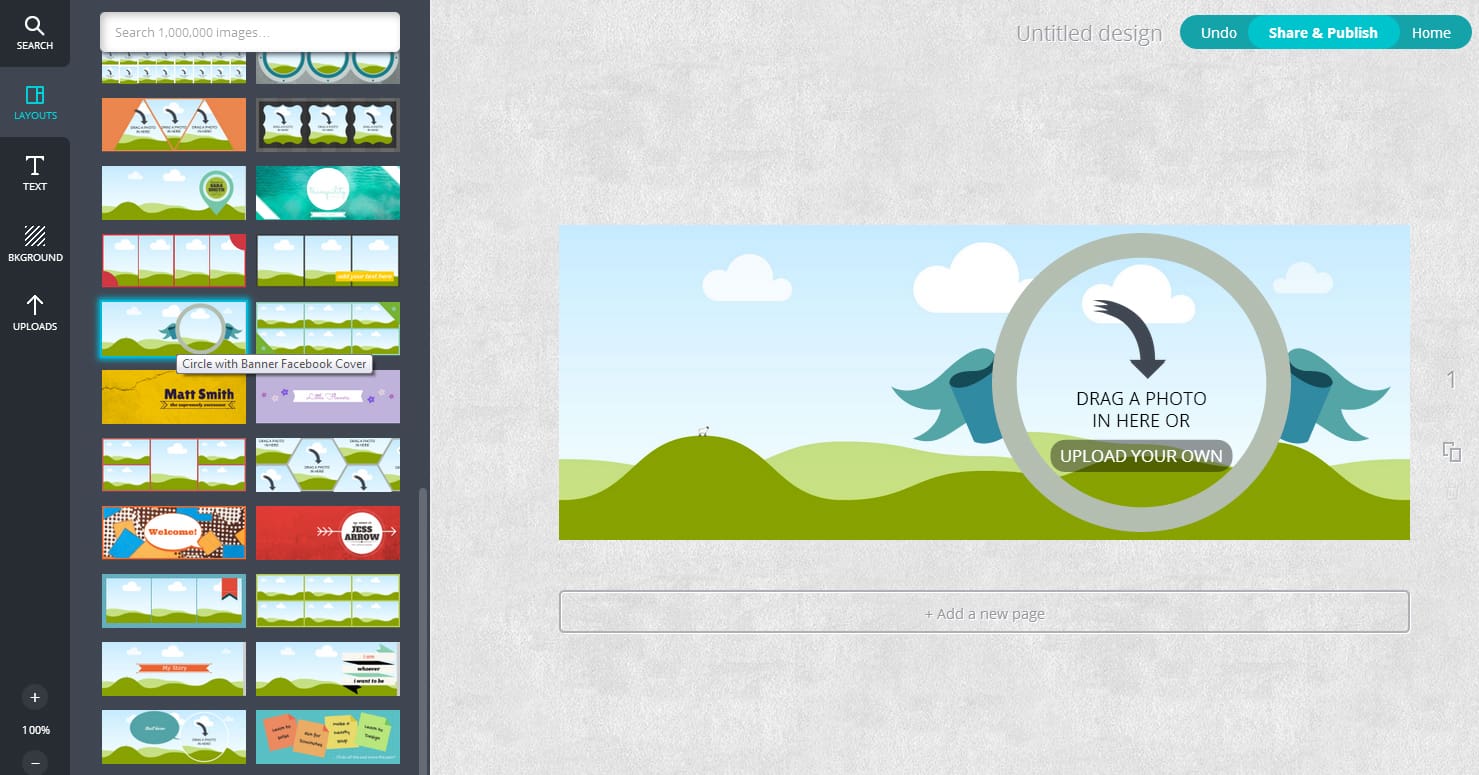Image resolution: width=1479 pixels, height=775 pixels.
Task: Open the Uploads panel
Action: [x=34, y=313]
